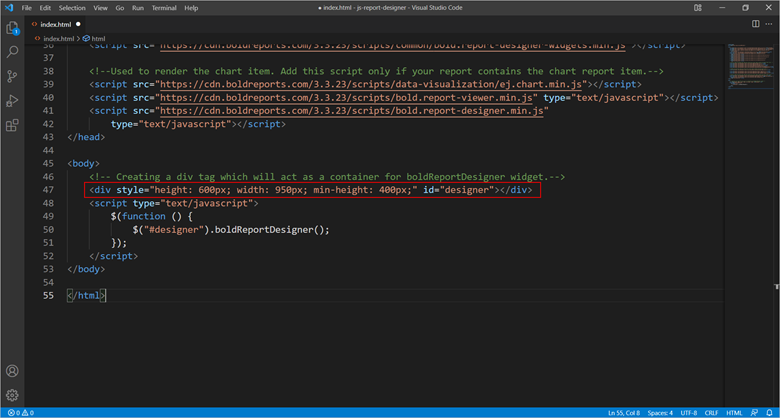Screen dimensions: 780x418
Task: Click script type line 48 code
Action: coord(174,203)
